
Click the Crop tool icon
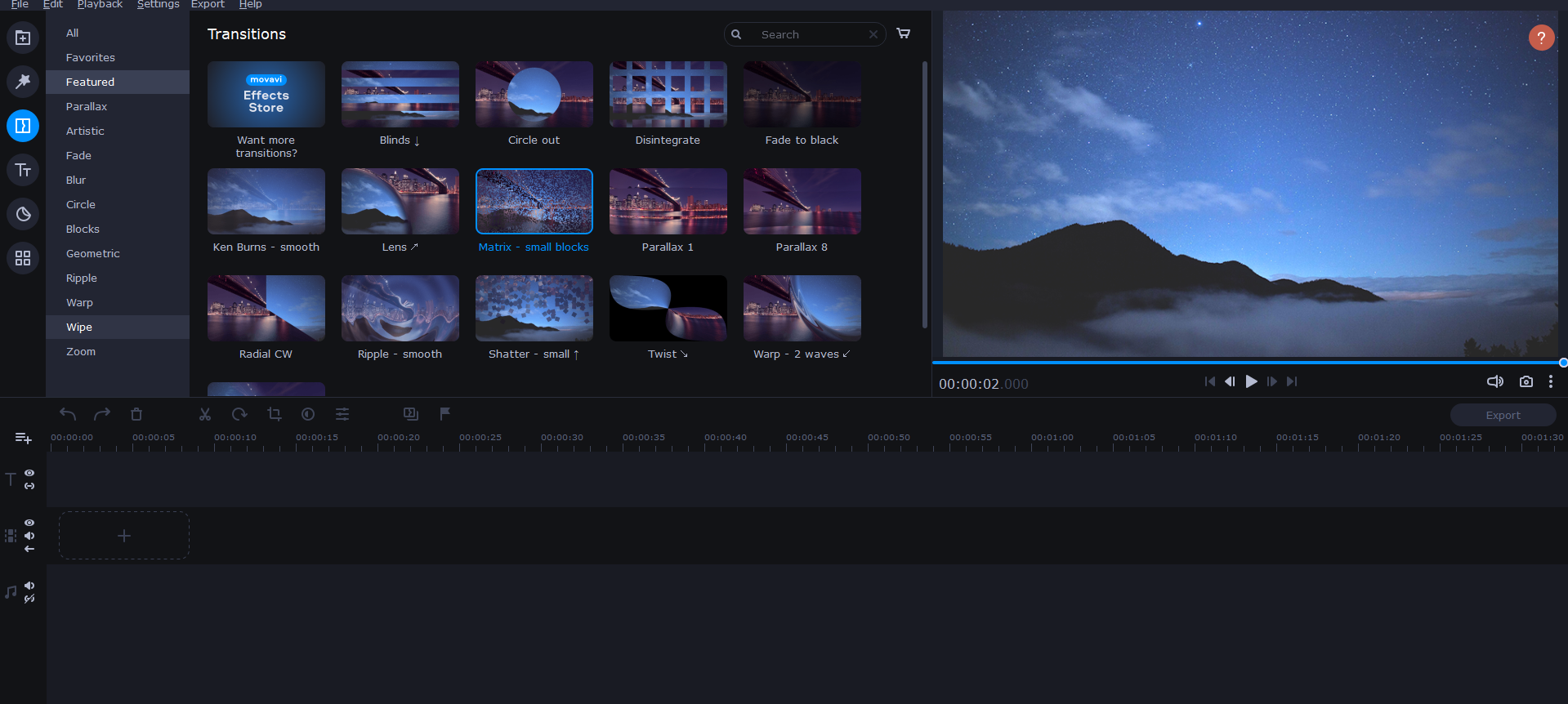[x=275, y=414]
